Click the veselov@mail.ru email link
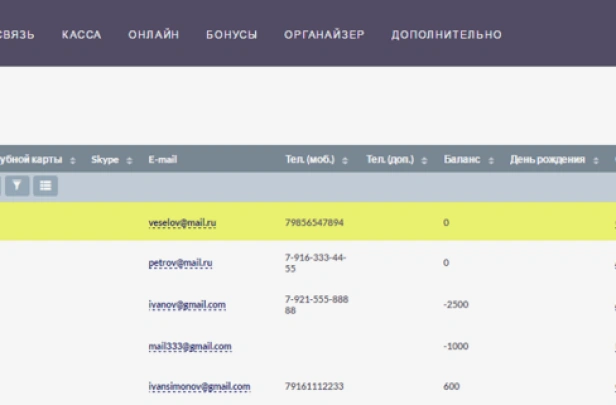The image size is (616, 405). (182, 222)
